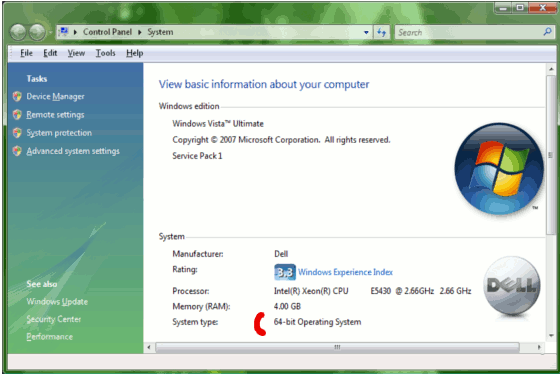Open Advanced system settings link

click(73, 151)
